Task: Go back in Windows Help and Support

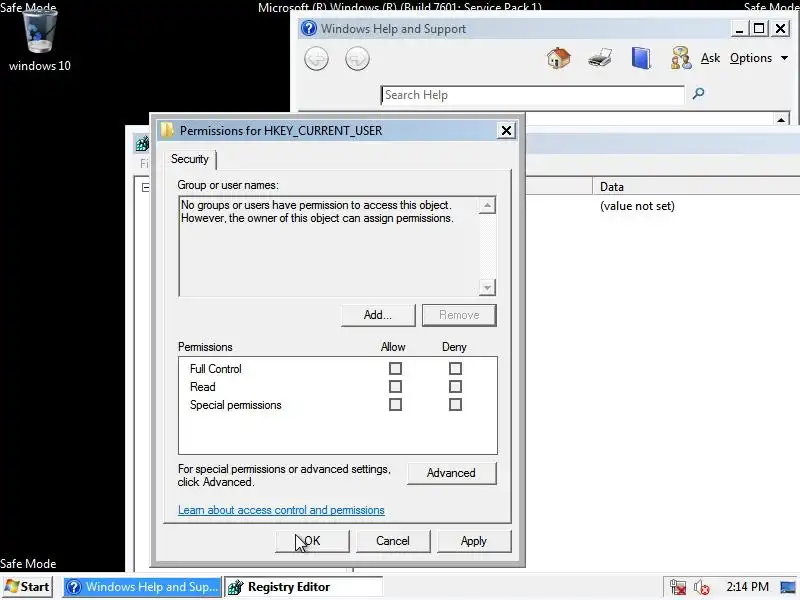Action: [316, 59]
